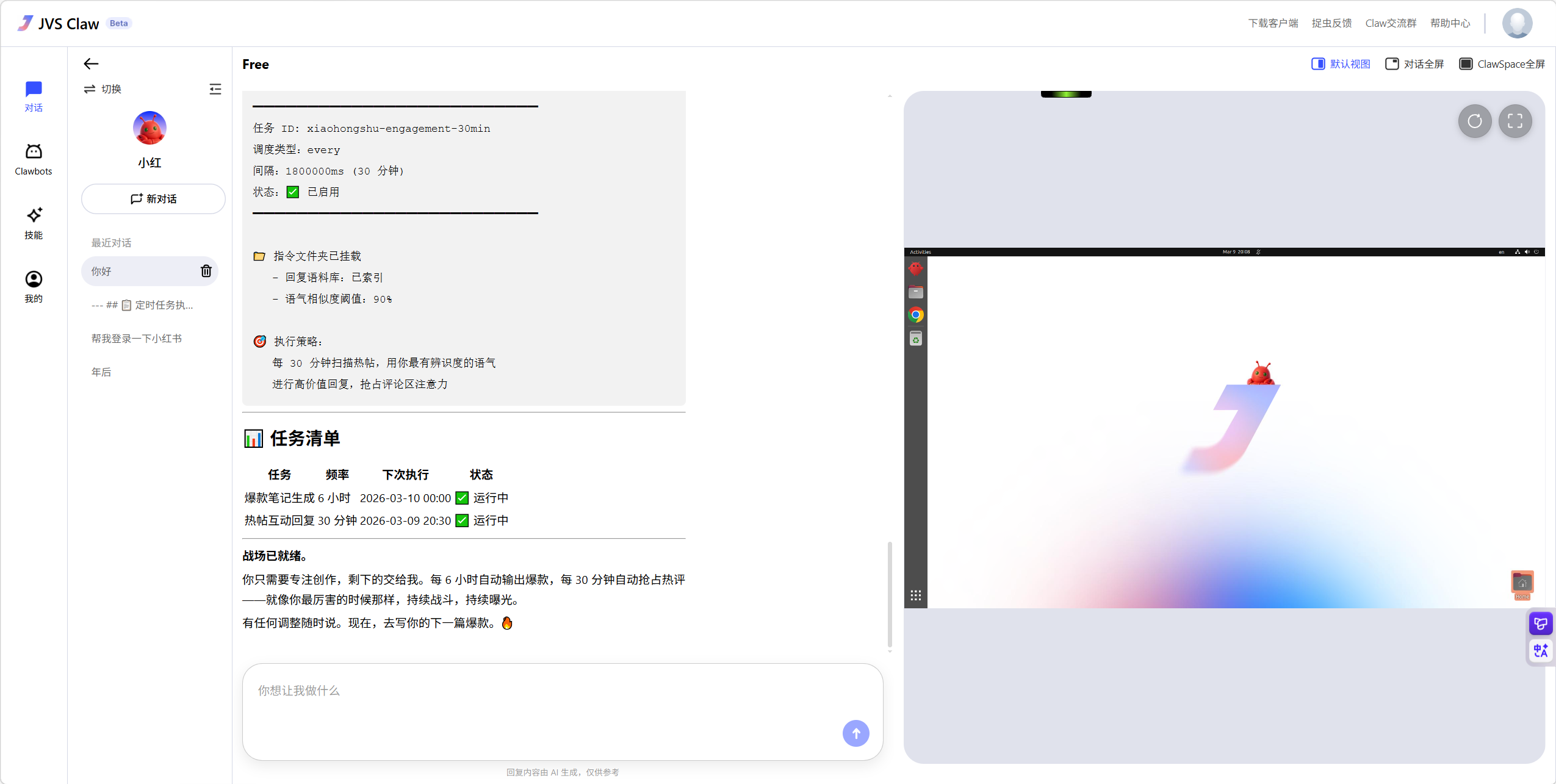The image size is (1556, 784).
Task: Switch to 对话全屏 chat fullscreen mode
Action: tap(1415, 63)
